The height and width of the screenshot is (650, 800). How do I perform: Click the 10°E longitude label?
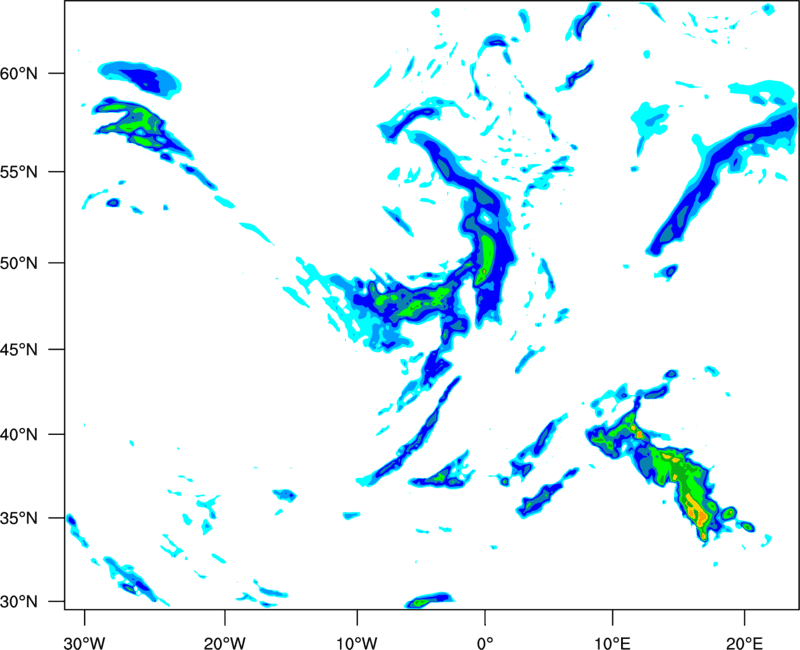click(x=612, y=643)
